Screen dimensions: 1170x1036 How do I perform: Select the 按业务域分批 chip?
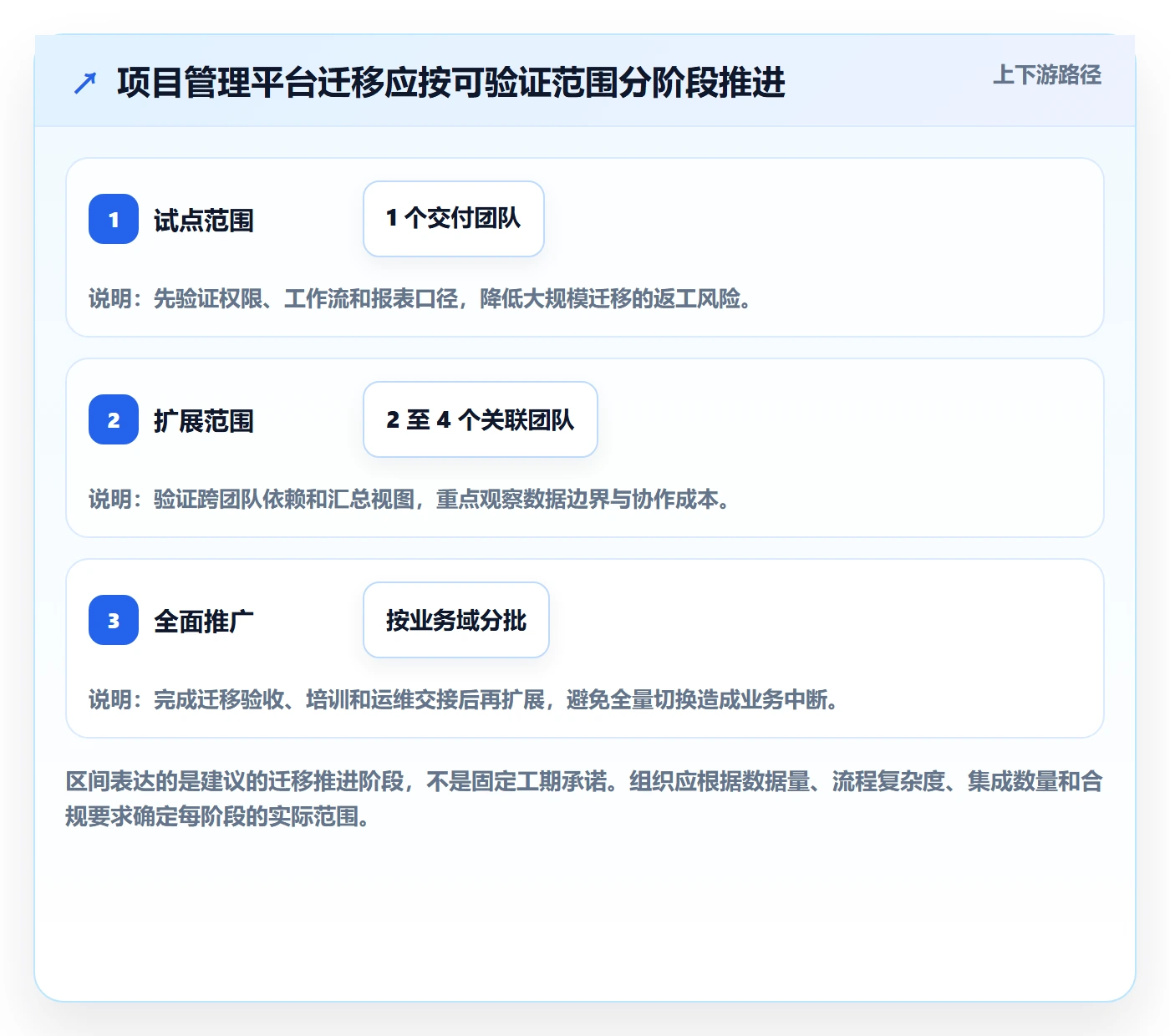tap(456, 620)
